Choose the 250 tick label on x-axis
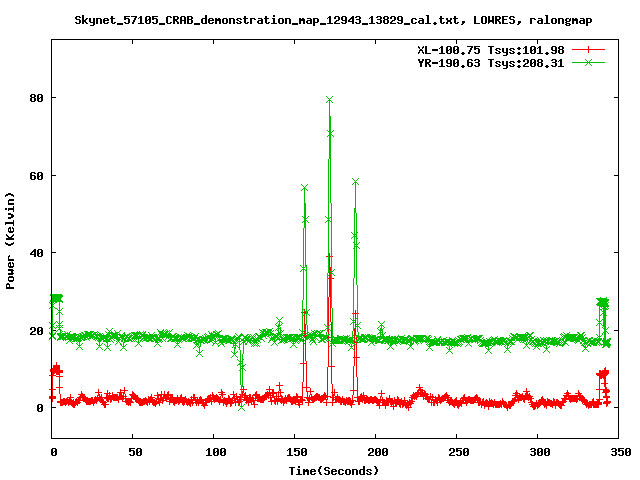The image size is (640, 480). [x=457, y=452]
